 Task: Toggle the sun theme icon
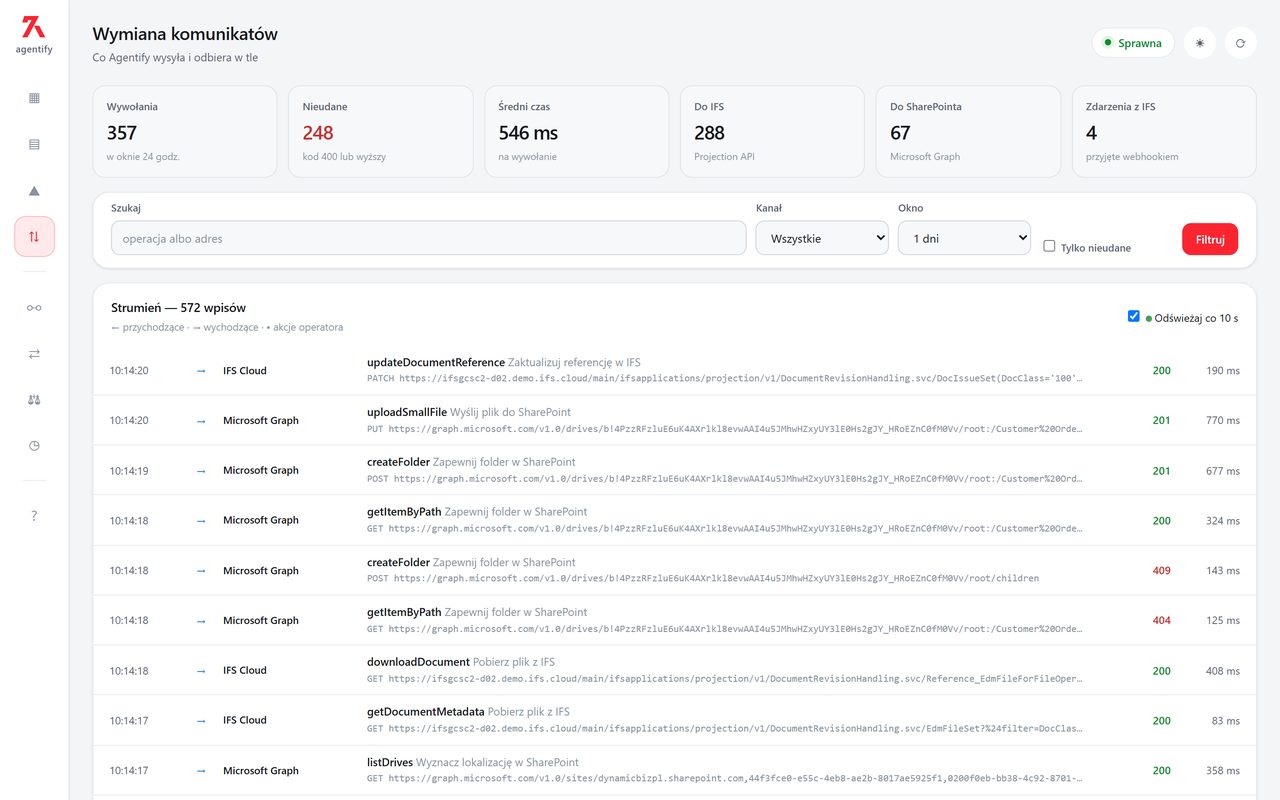[x=1200, y=43]
